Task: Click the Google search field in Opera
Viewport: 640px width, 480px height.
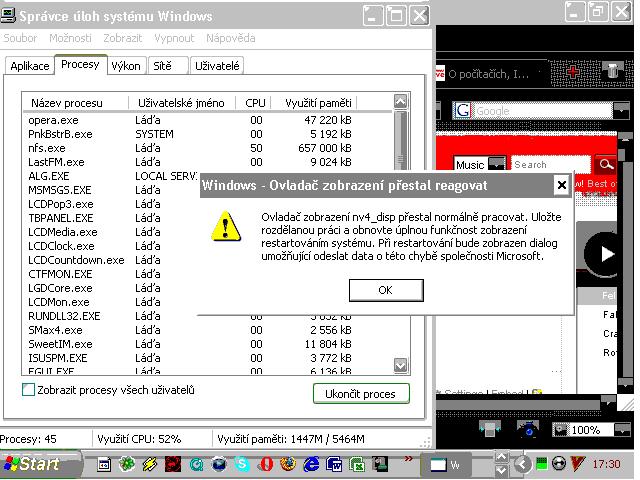Action: (542, 111)
